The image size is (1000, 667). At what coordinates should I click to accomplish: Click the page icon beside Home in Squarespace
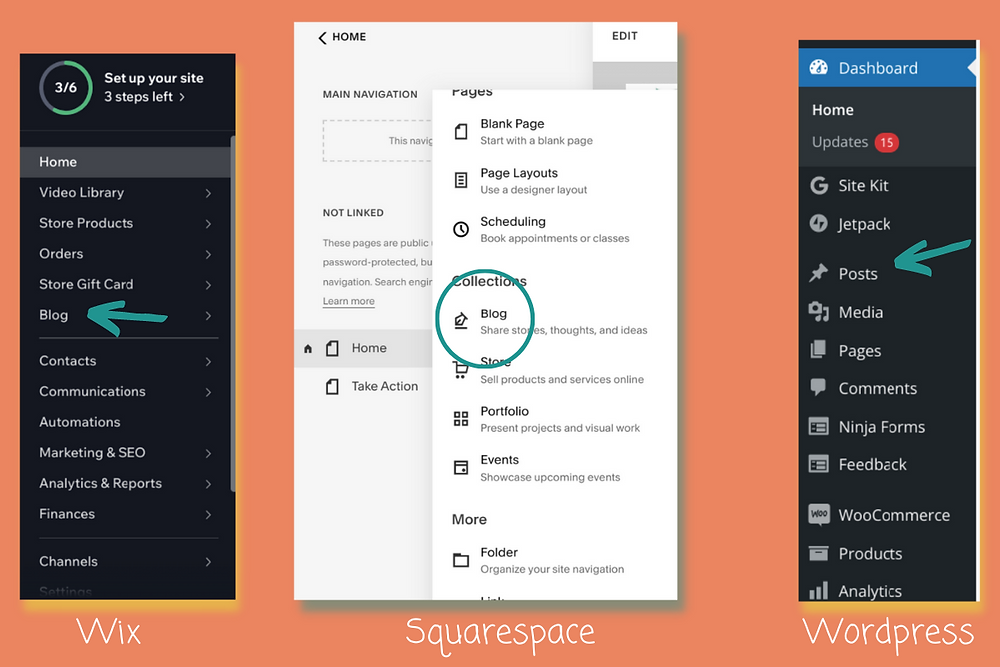click(x=332, y=348)
